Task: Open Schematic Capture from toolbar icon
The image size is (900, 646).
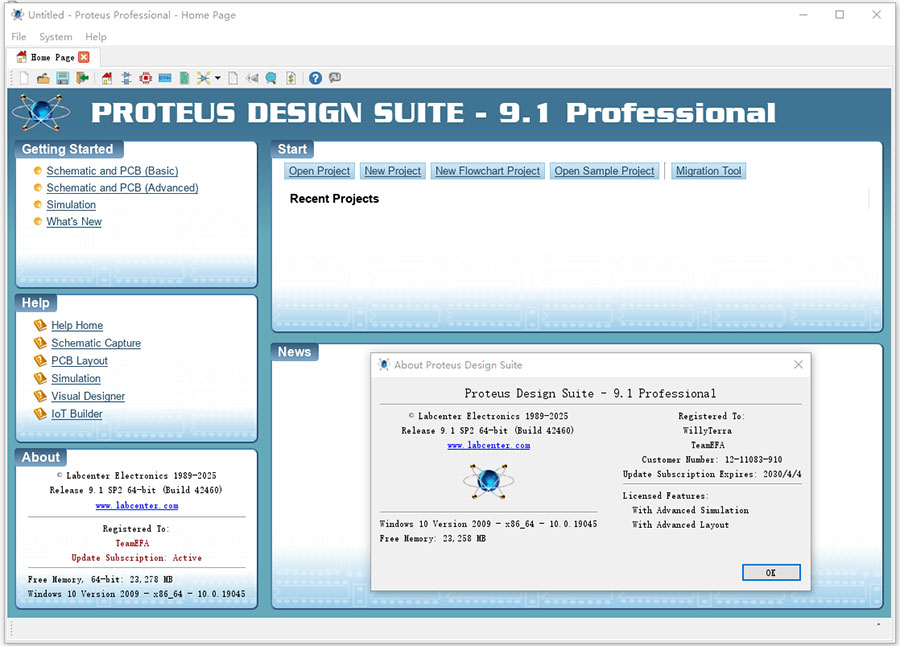Action: [126, 78]
